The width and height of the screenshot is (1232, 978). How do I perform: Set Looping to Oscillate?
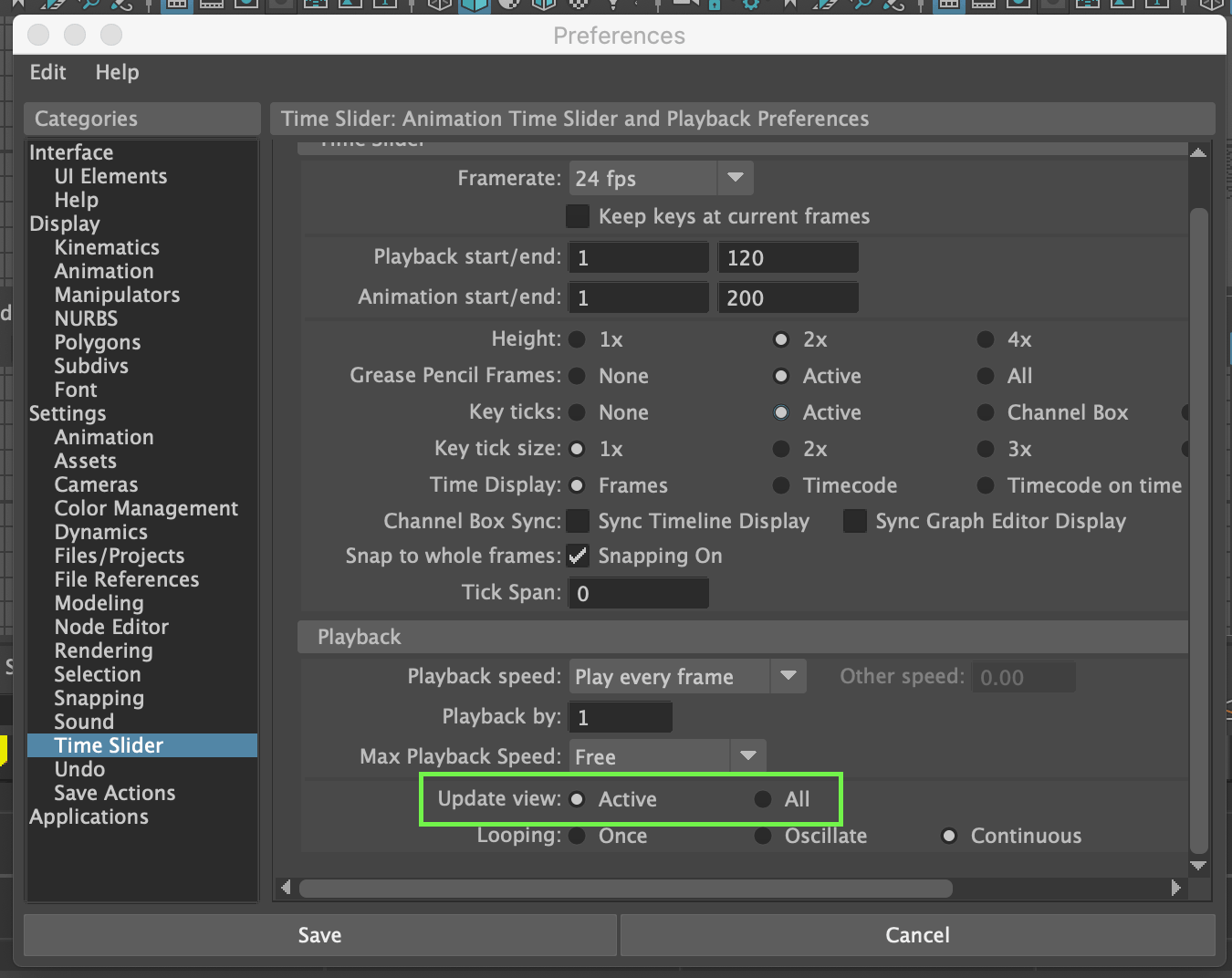[763, 836]
